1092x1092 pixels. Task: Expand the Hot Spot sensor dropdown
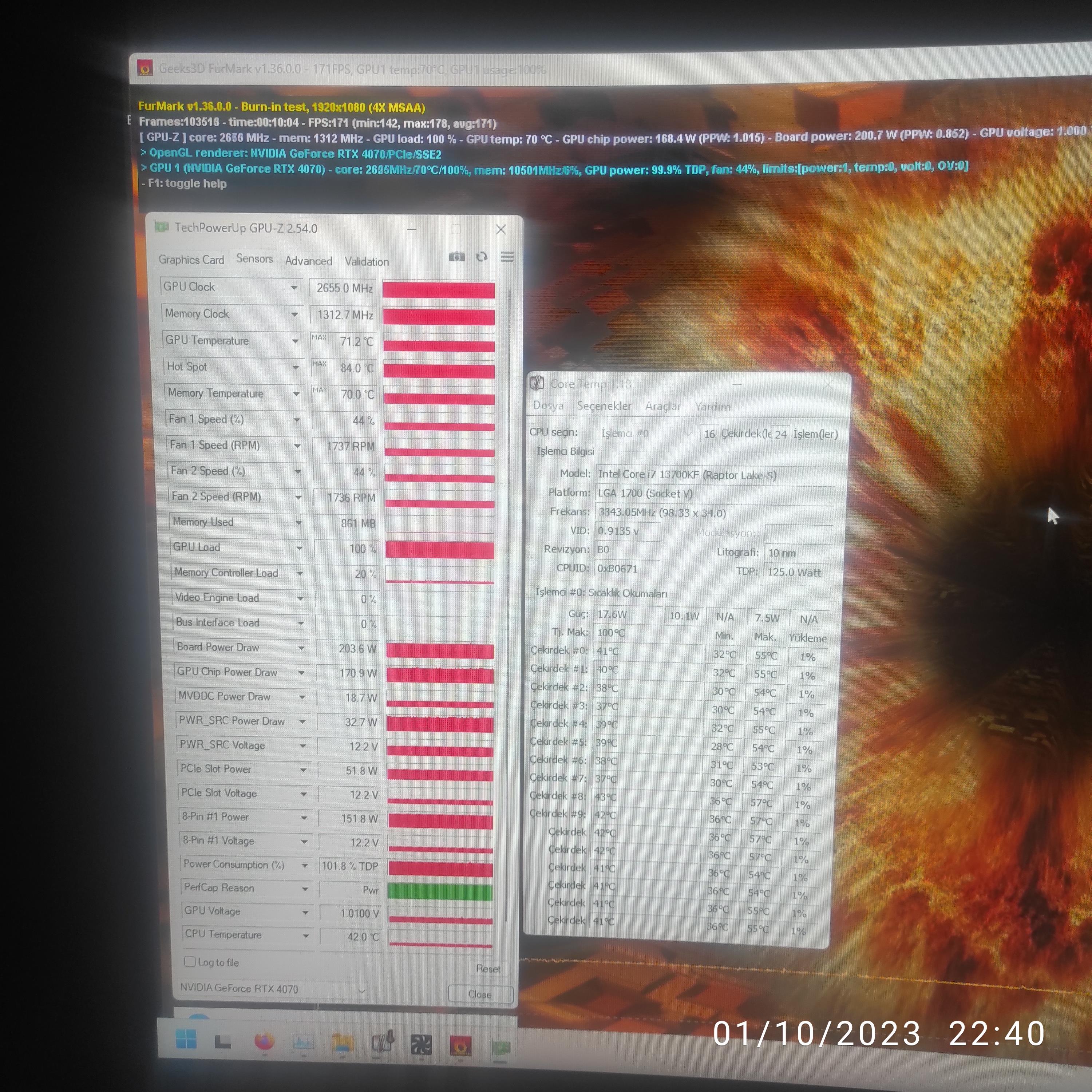coord(296,367)
